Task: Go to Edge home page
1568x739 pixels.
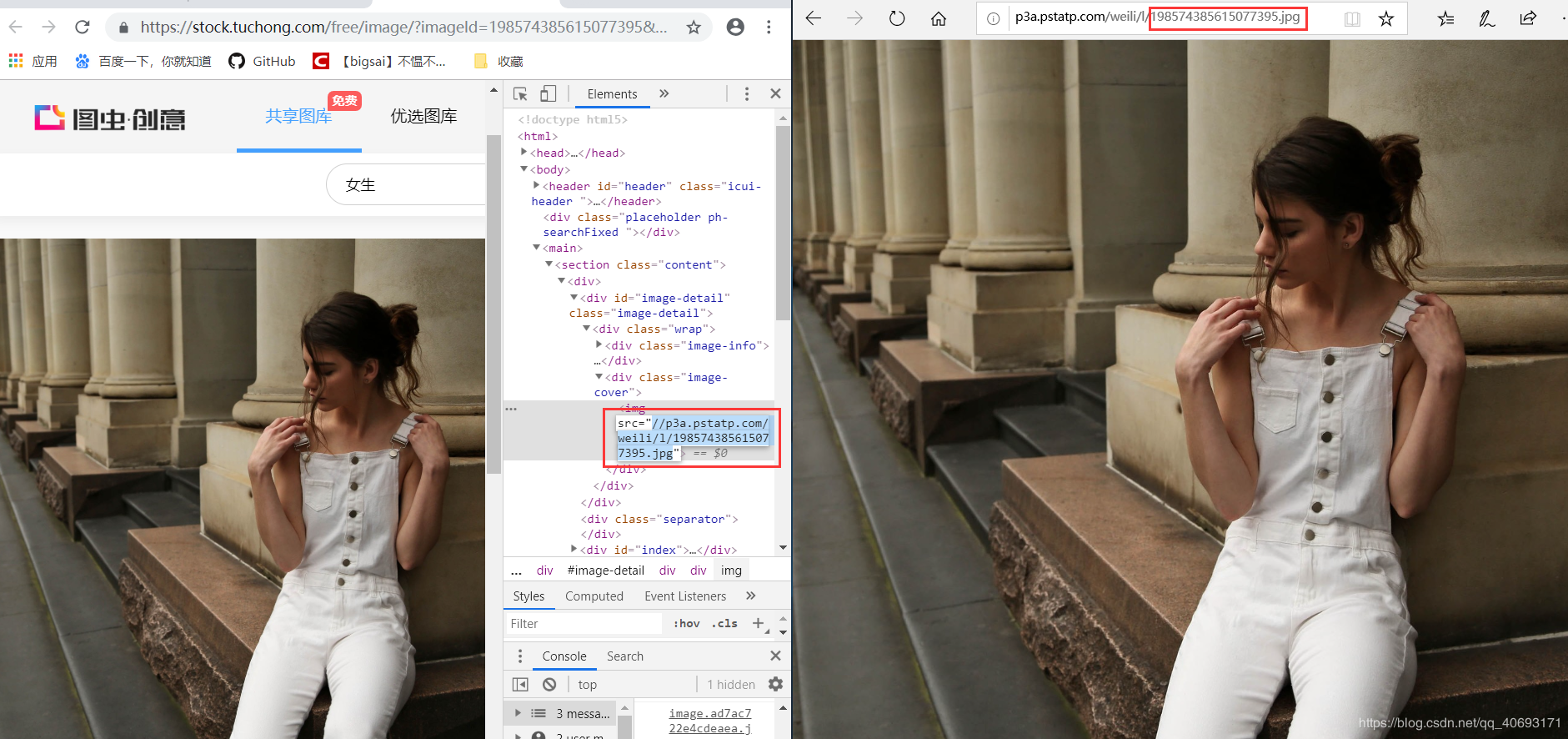Action: pos(939,18)
